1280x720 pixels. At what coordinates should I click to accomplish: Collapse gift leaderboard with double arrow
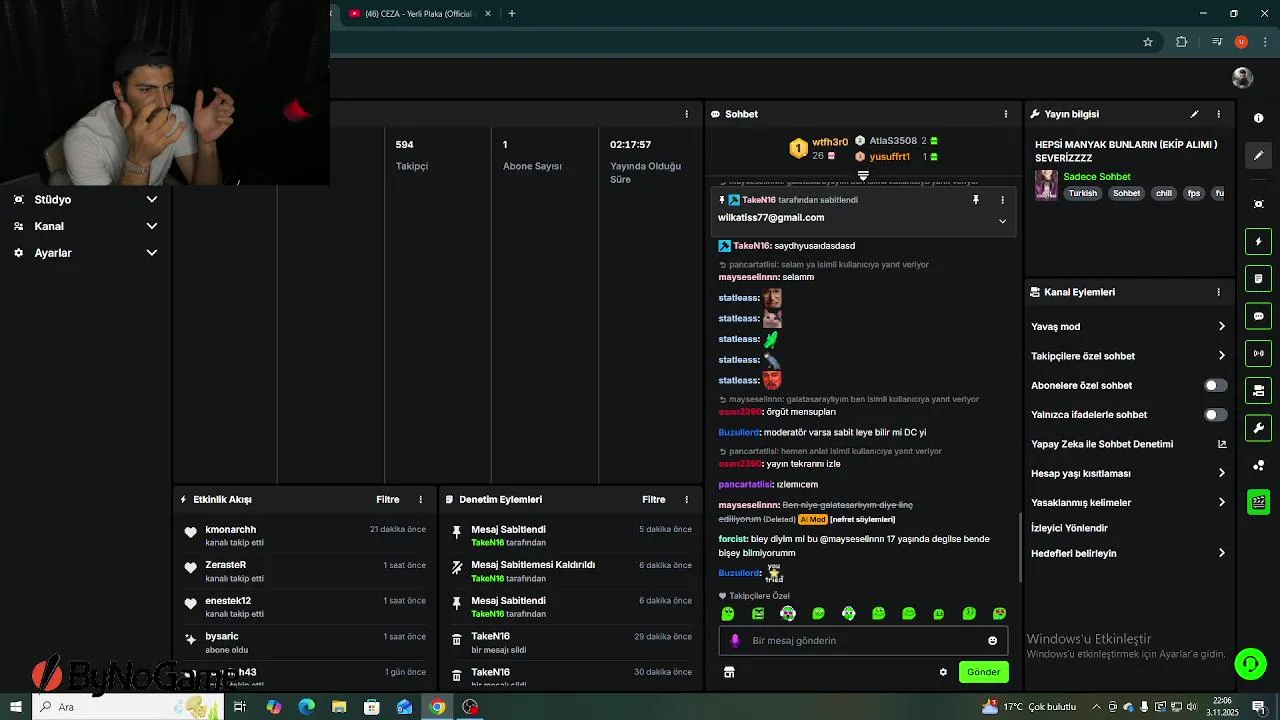tap(863, 175)
